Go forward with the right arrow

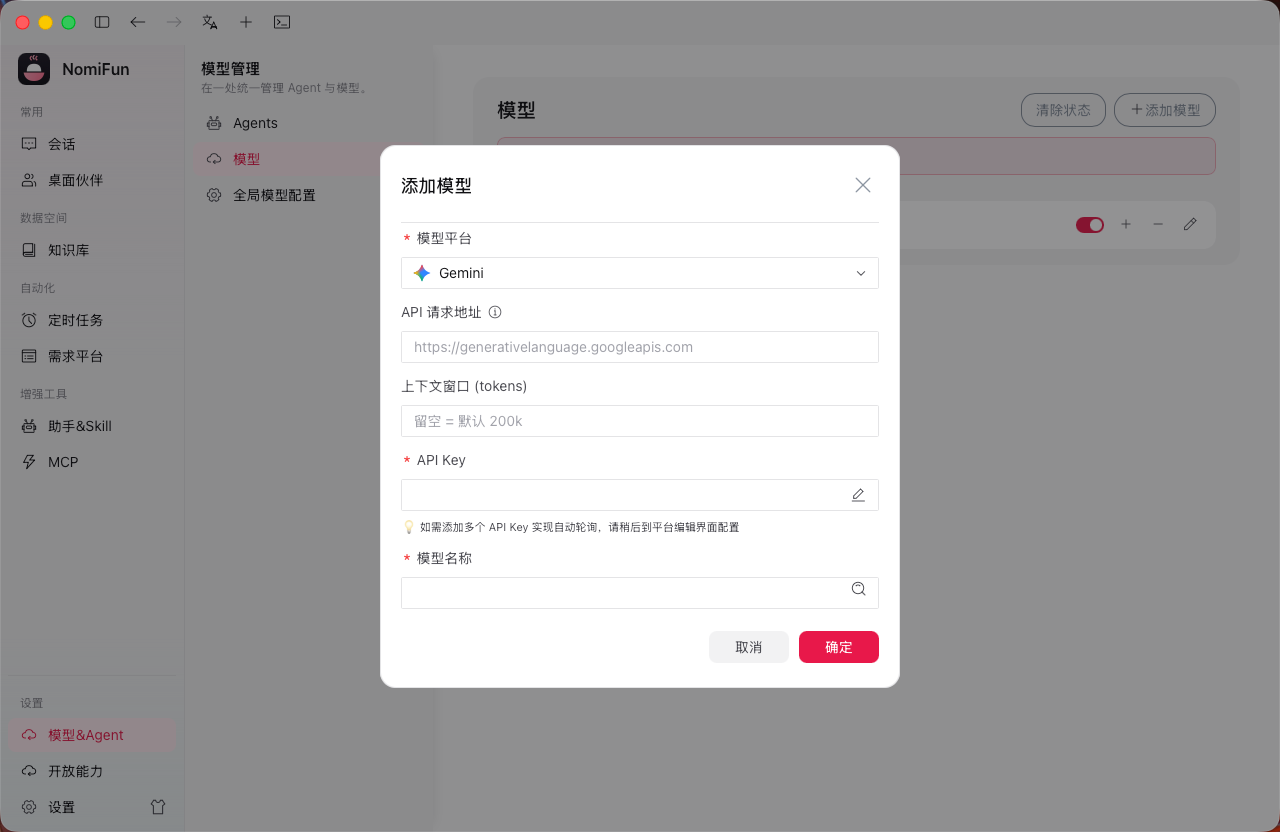point(174,22)
